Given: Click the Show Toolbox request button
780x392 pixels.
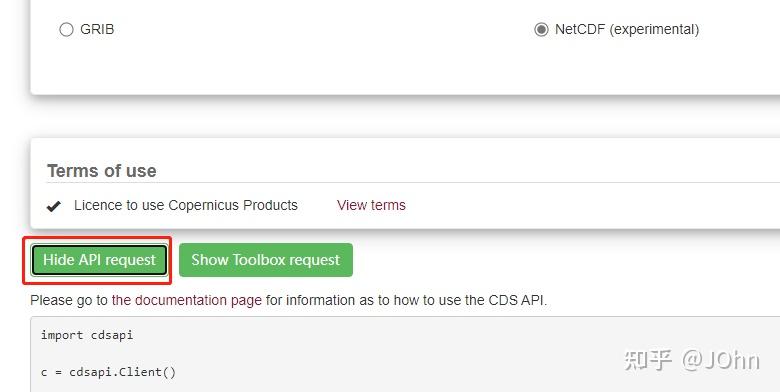Looking at the screenshot, I should point(266,260).
